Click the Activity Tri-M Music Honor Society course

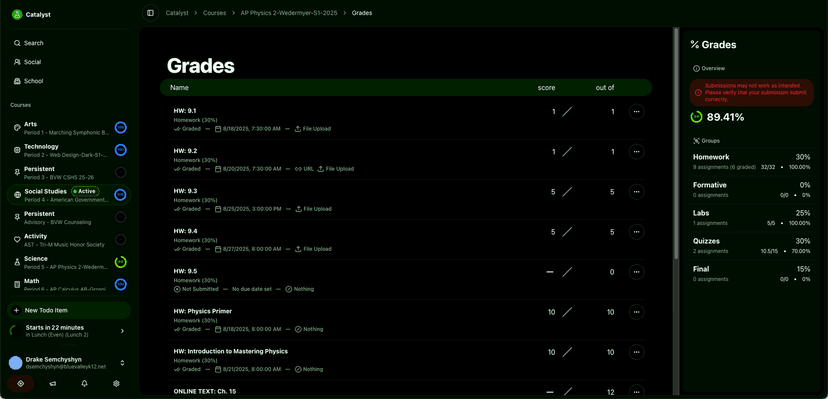coord(69,240)
